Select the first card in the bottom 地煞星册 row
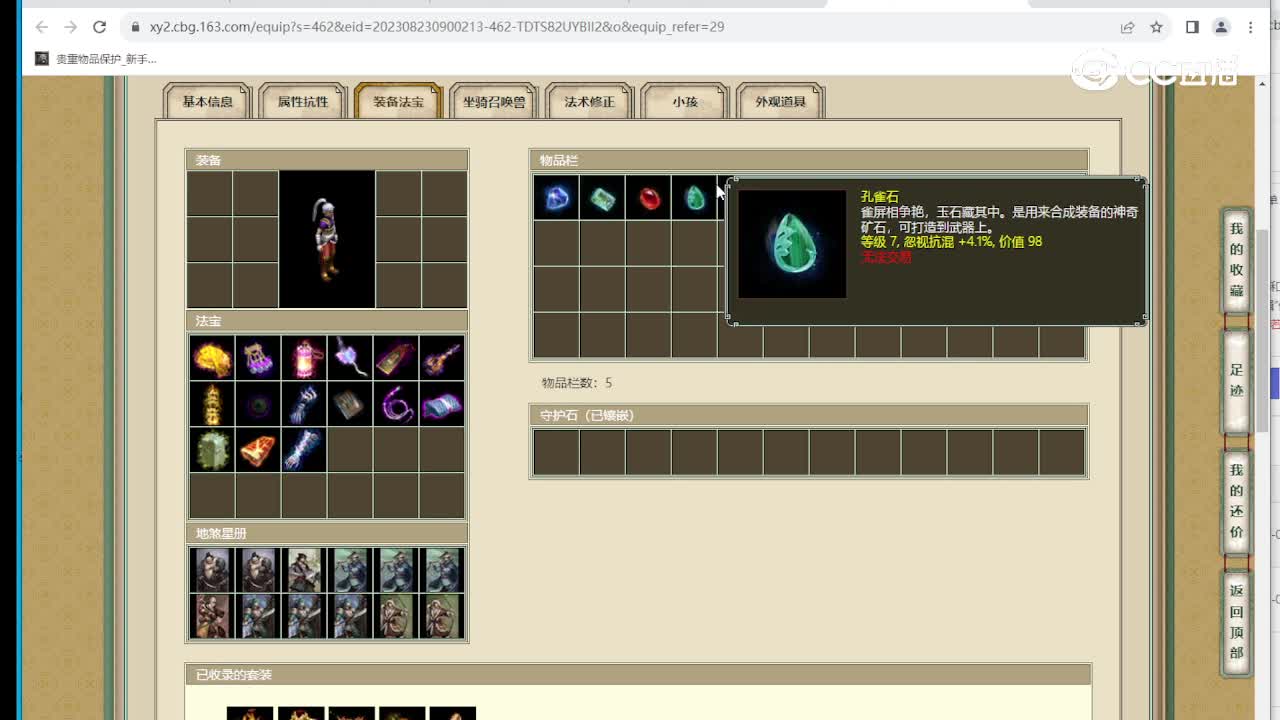1280x720 pixels. click(212, 616)
